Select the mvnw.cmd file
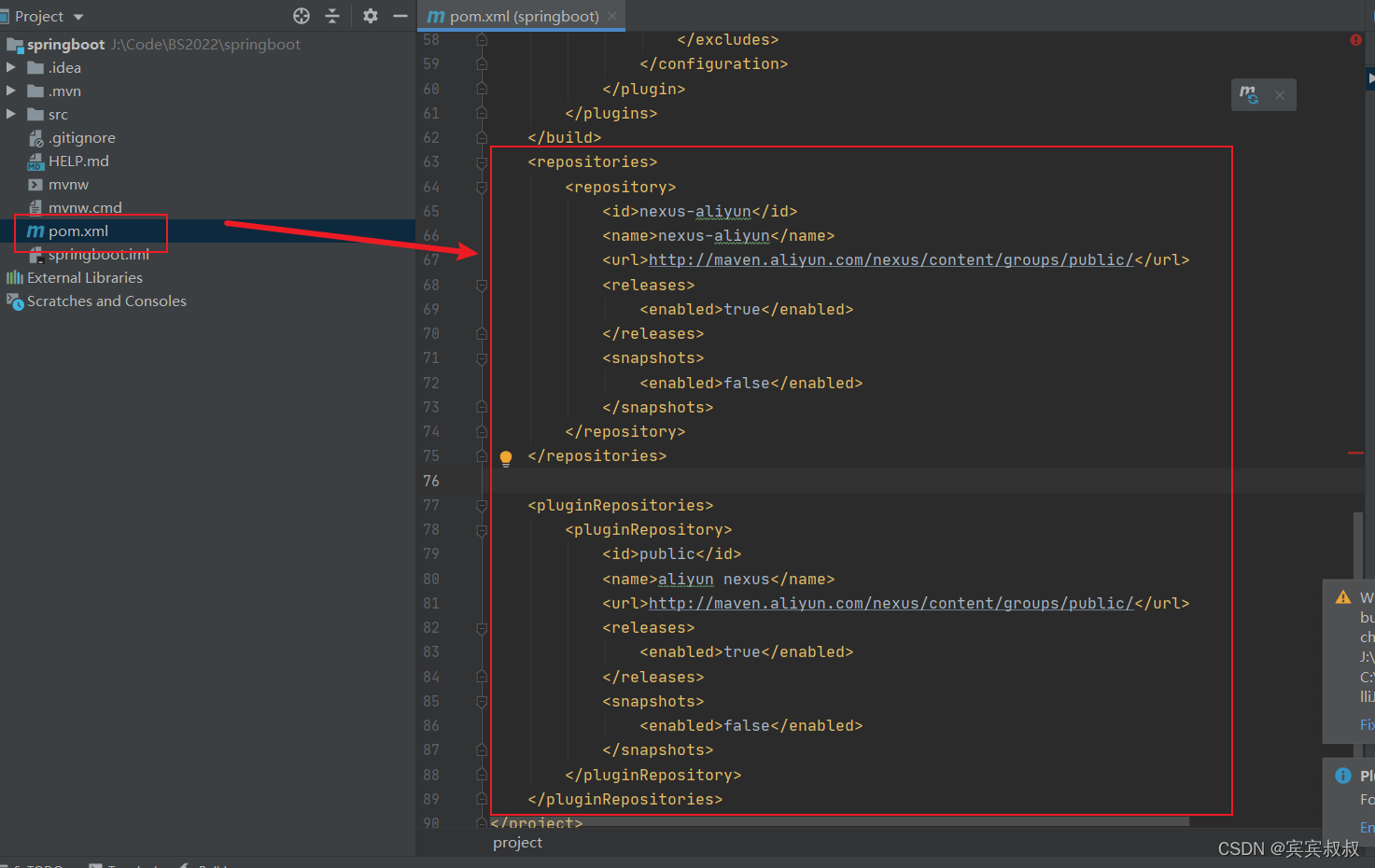Image resolution: width=1375 pixels, height=868 pixels. [x=85, y=207]
